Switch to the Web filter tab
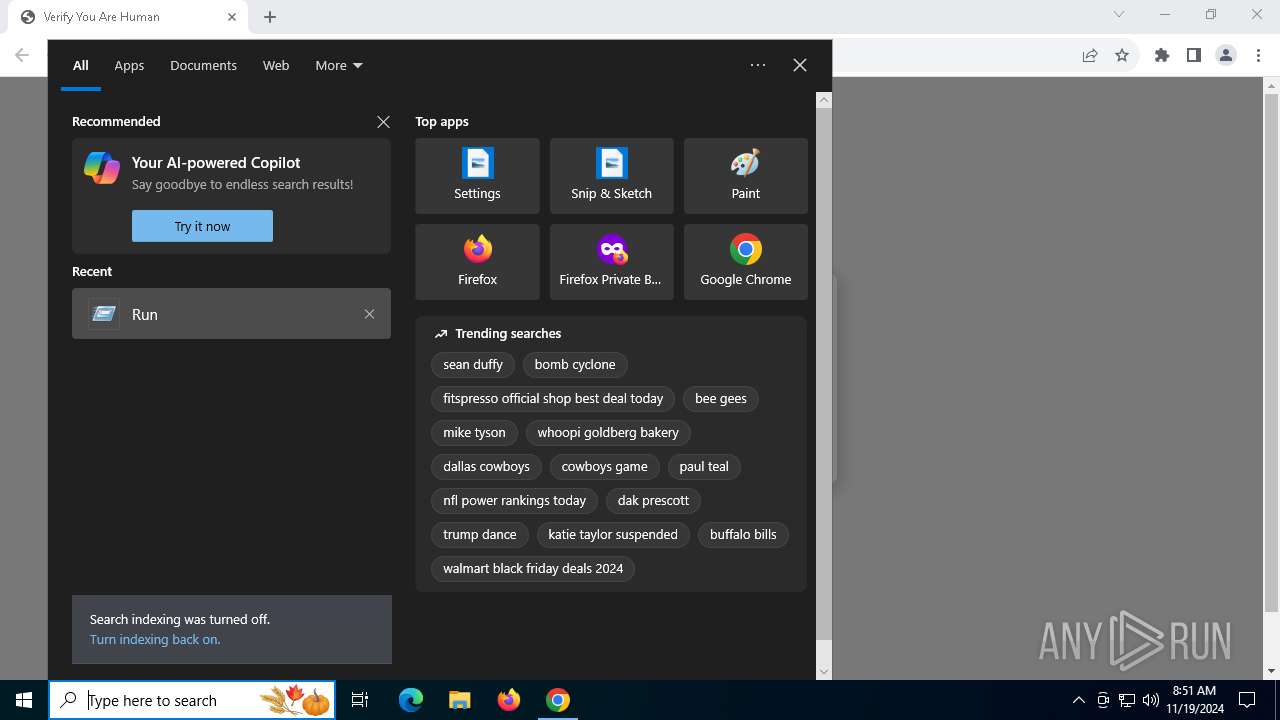Image resolution: width=1280 pixels, height=720 pixels. point(276,66)
